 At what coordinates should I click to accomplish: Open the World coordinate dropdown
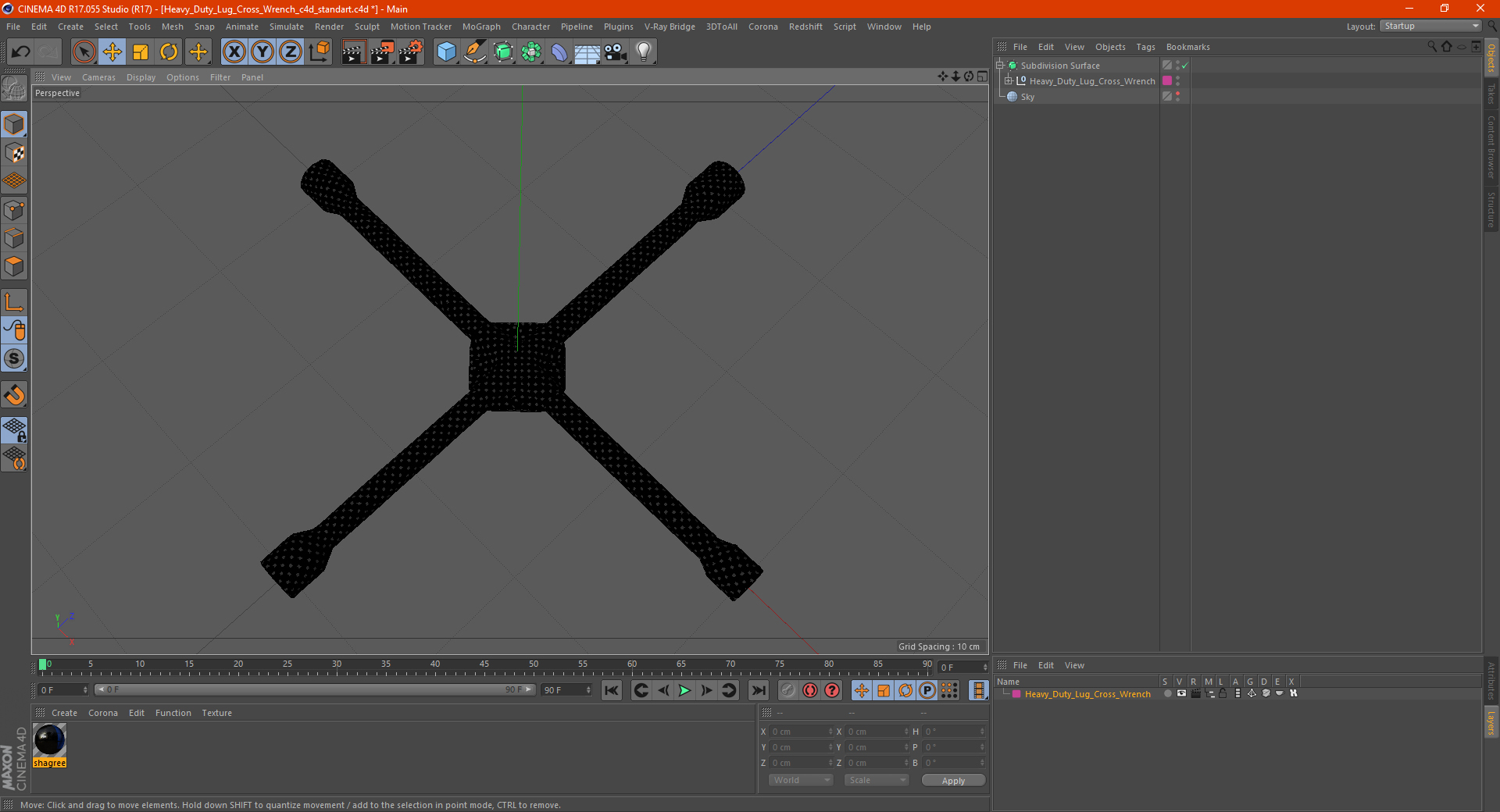(x=801, y=780)
